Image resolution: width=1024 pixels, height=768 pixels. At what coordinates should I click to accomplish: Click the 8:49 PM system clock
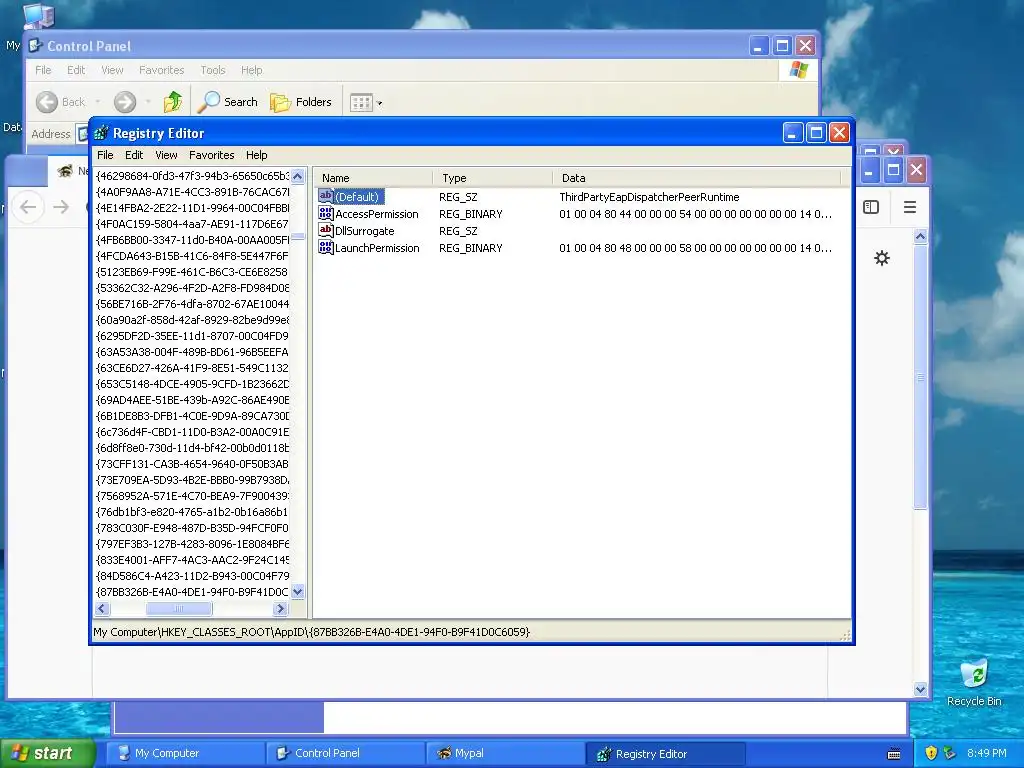pyautogui.click(x=987, y=753)
